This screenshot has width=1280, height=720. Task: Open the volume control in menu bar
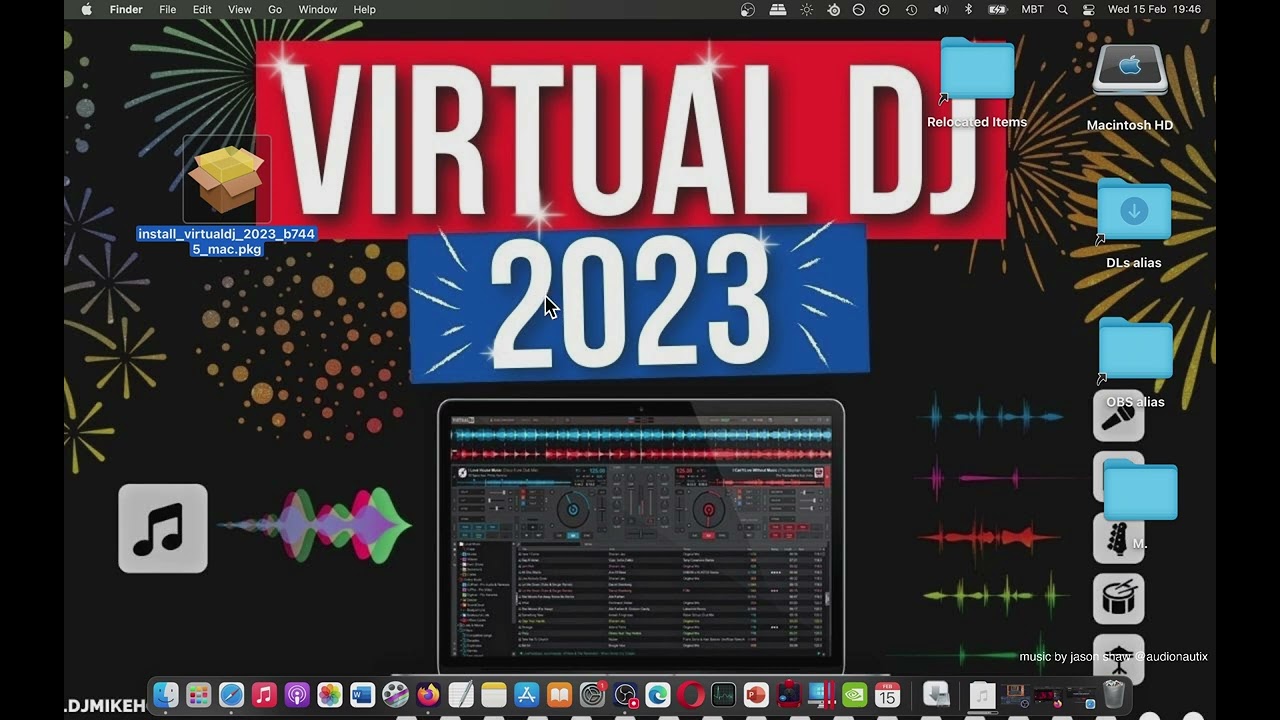point(941,9)
